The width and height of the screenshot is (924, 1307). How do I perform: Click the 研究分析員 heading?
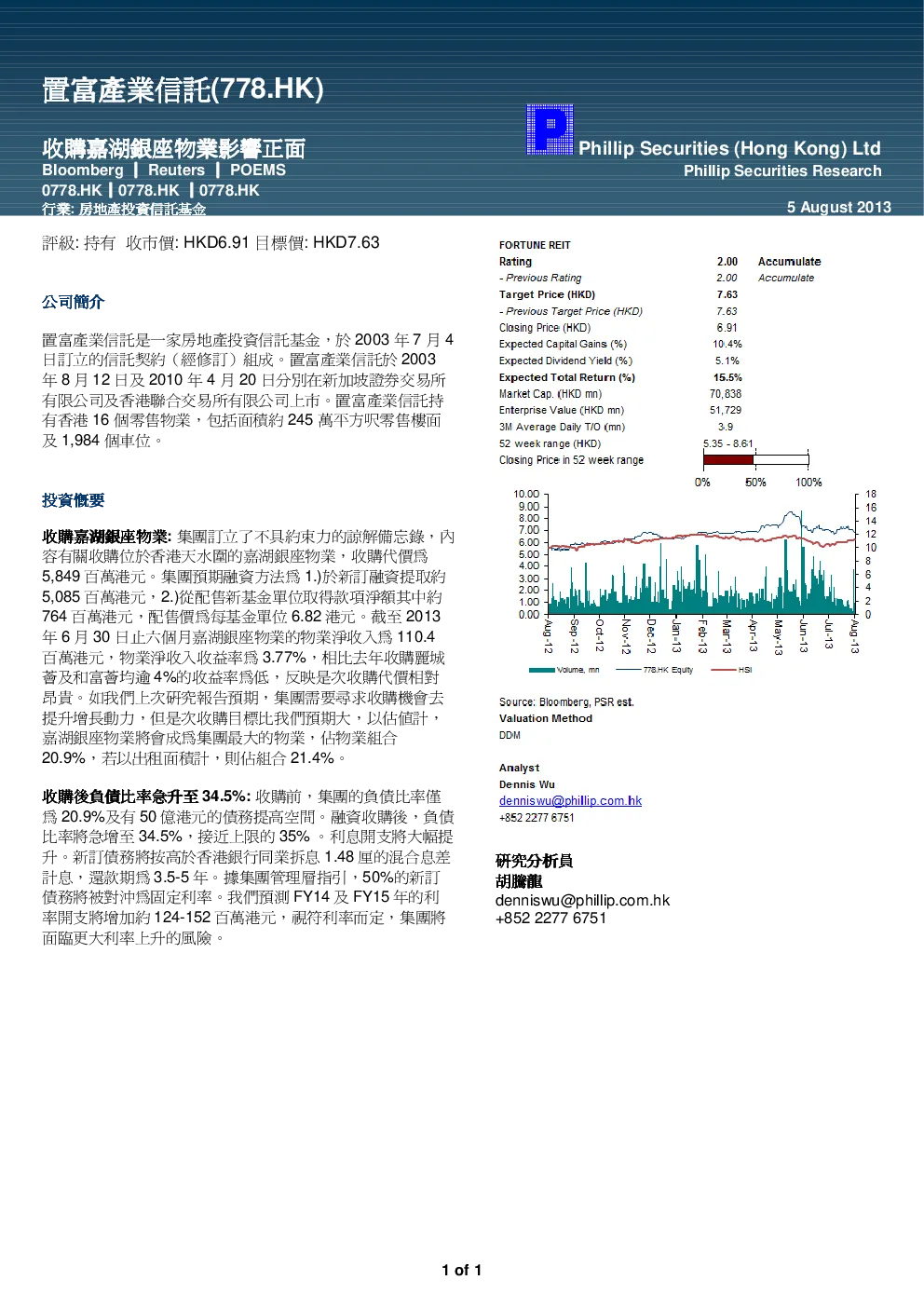[x=534, y=861]
